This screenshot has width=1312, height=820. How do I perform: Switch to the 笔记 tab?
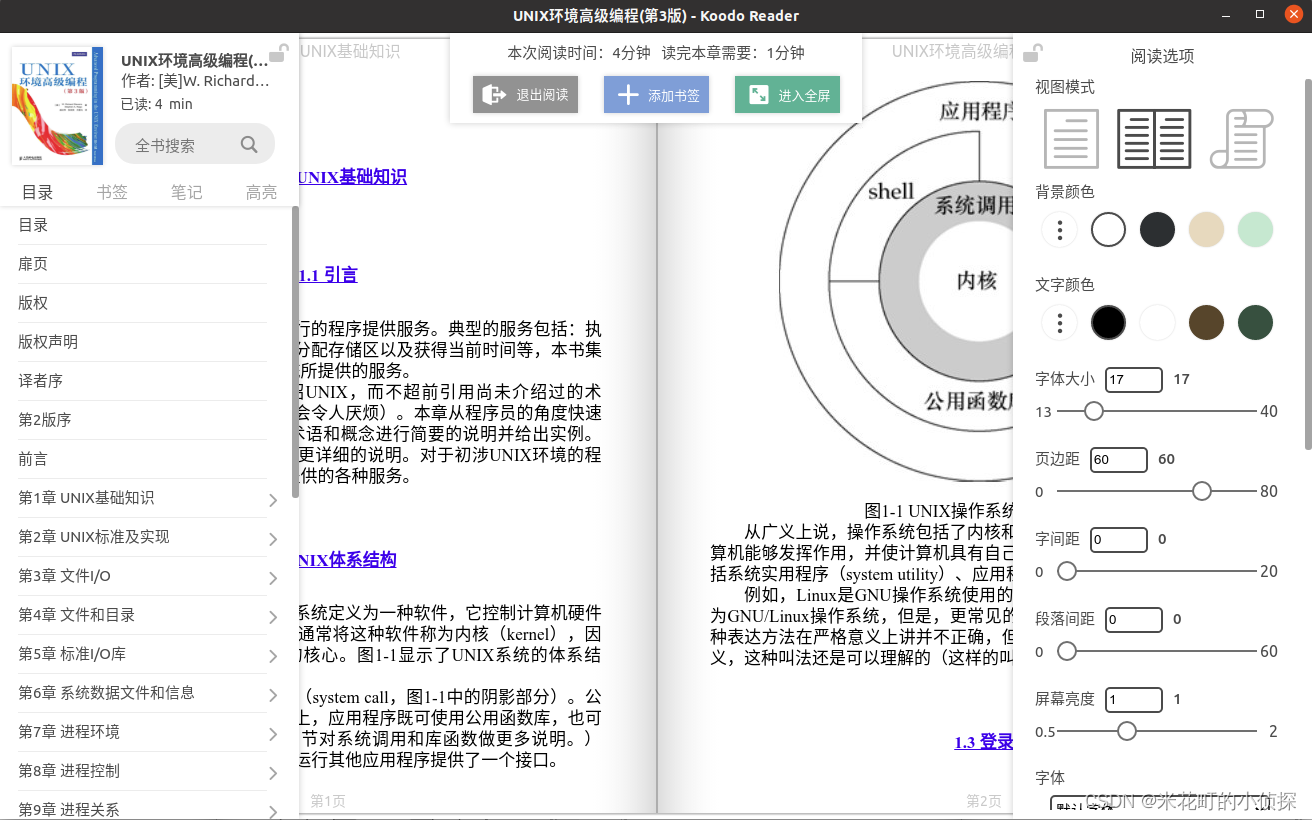187,192
